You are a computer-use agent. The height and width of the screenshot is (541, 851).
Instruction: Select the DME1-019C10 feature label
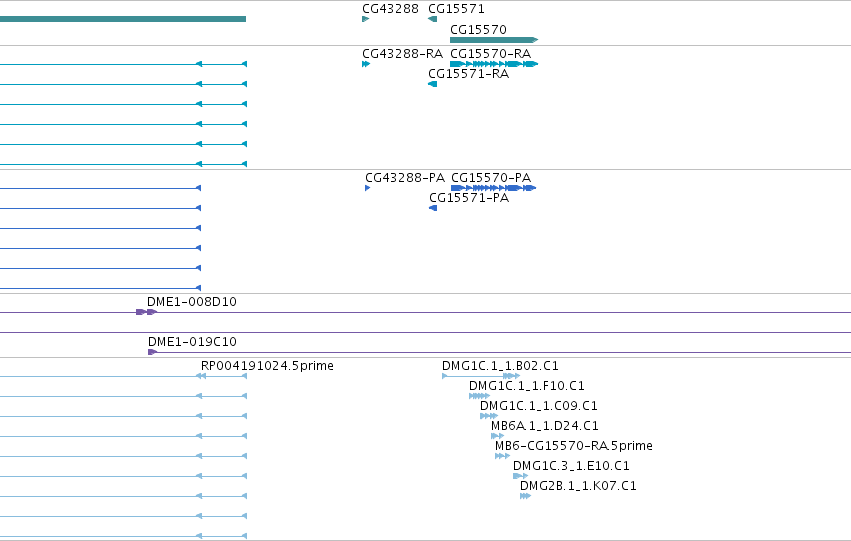point(192,342)
